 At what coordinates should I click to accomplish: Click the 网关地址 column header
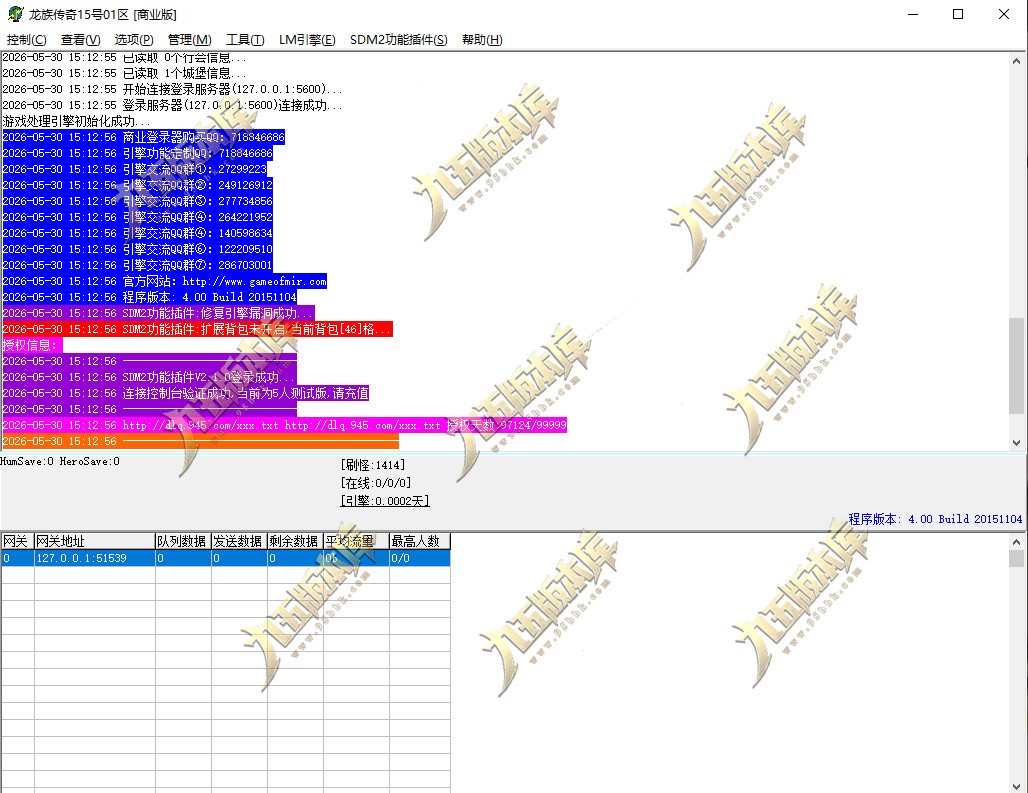94,541
